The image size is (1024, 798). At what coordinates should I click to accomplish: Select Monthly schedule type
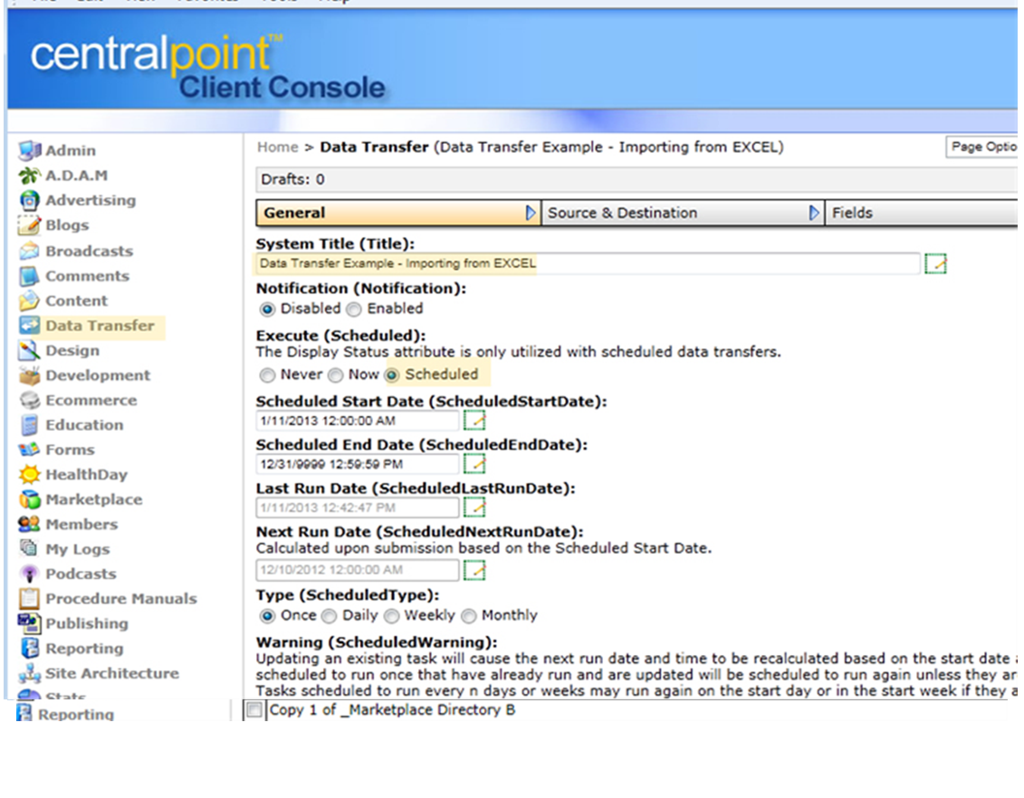[x=468, y=616]
